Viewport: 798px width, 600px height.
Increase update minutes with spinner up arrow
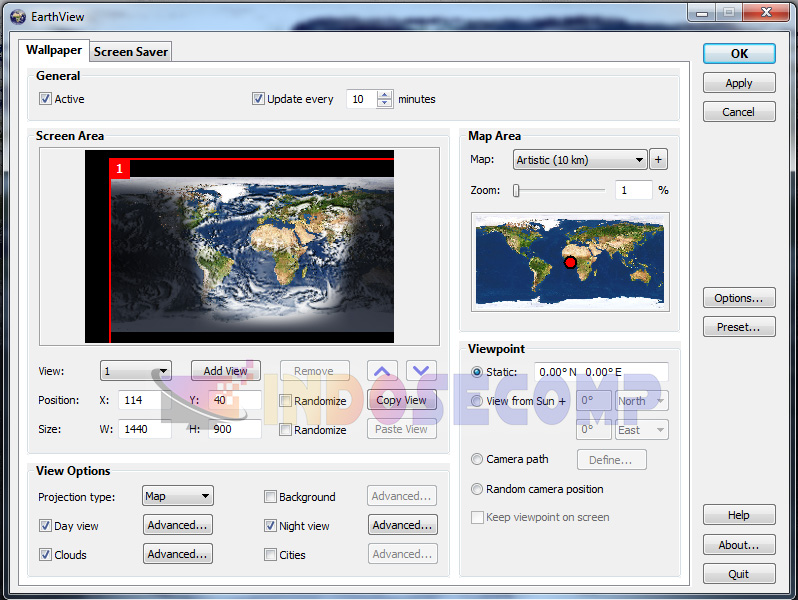(385, 94)
